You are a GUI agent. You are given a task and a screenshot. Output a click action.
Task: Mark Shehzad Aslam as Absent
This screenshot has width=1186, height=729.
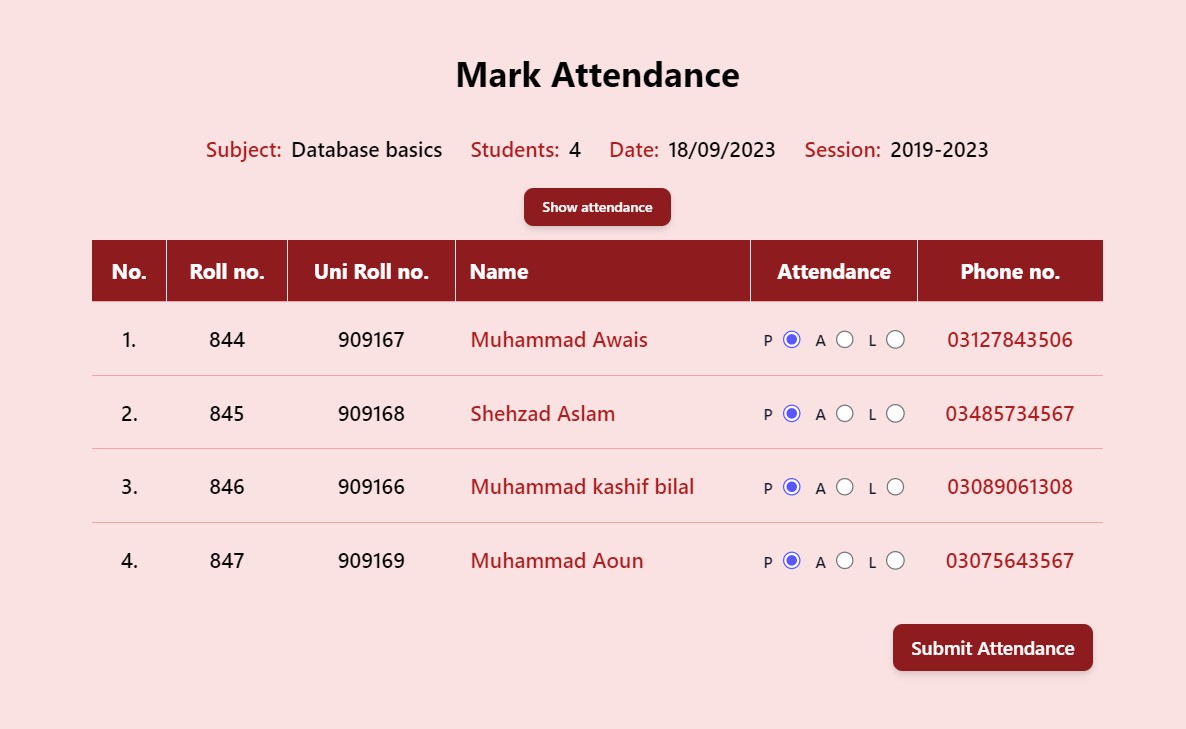[x=845, y=413]
